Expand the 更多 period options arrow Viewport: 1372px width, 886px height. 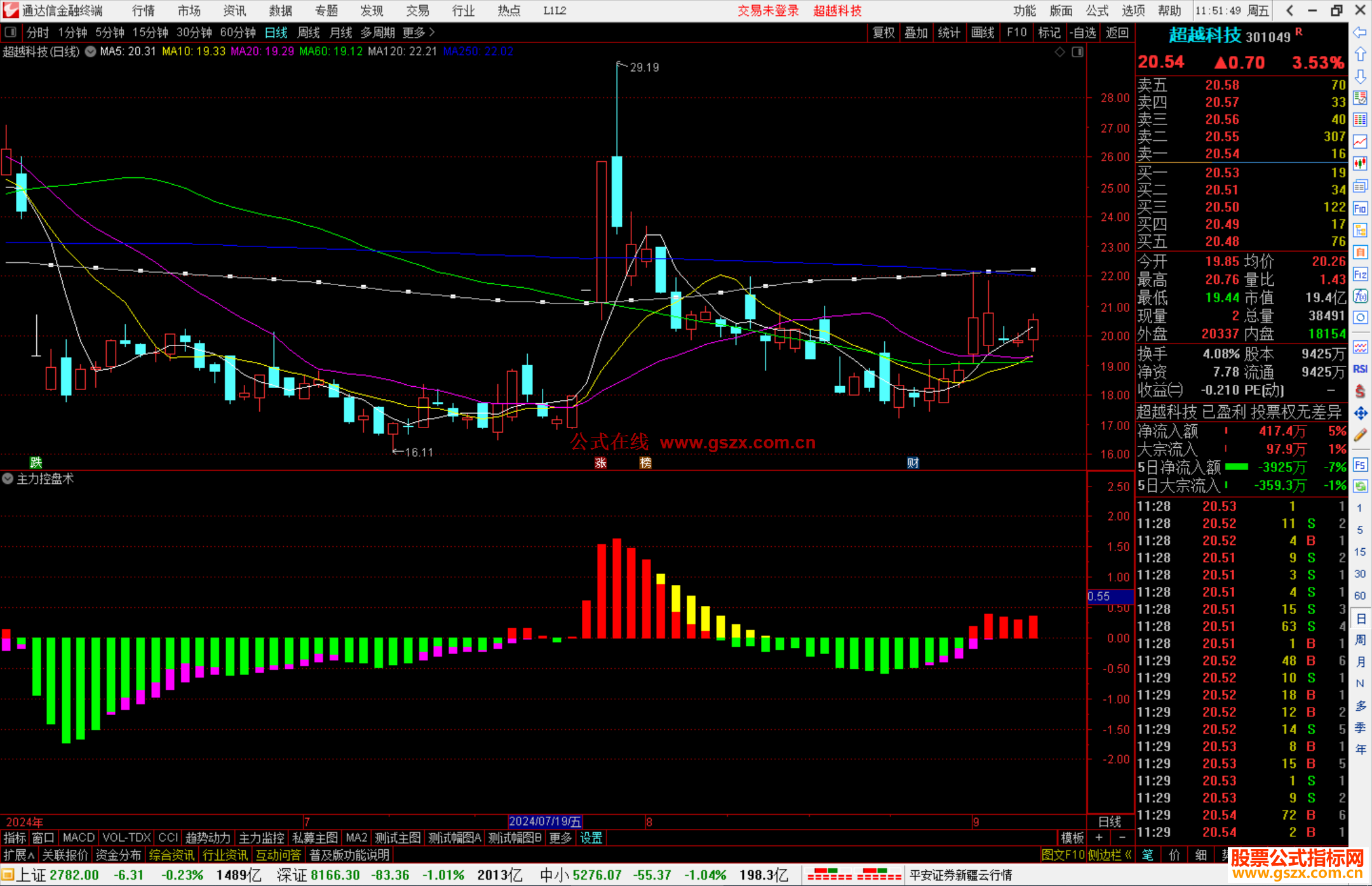[x=432, y=32]
